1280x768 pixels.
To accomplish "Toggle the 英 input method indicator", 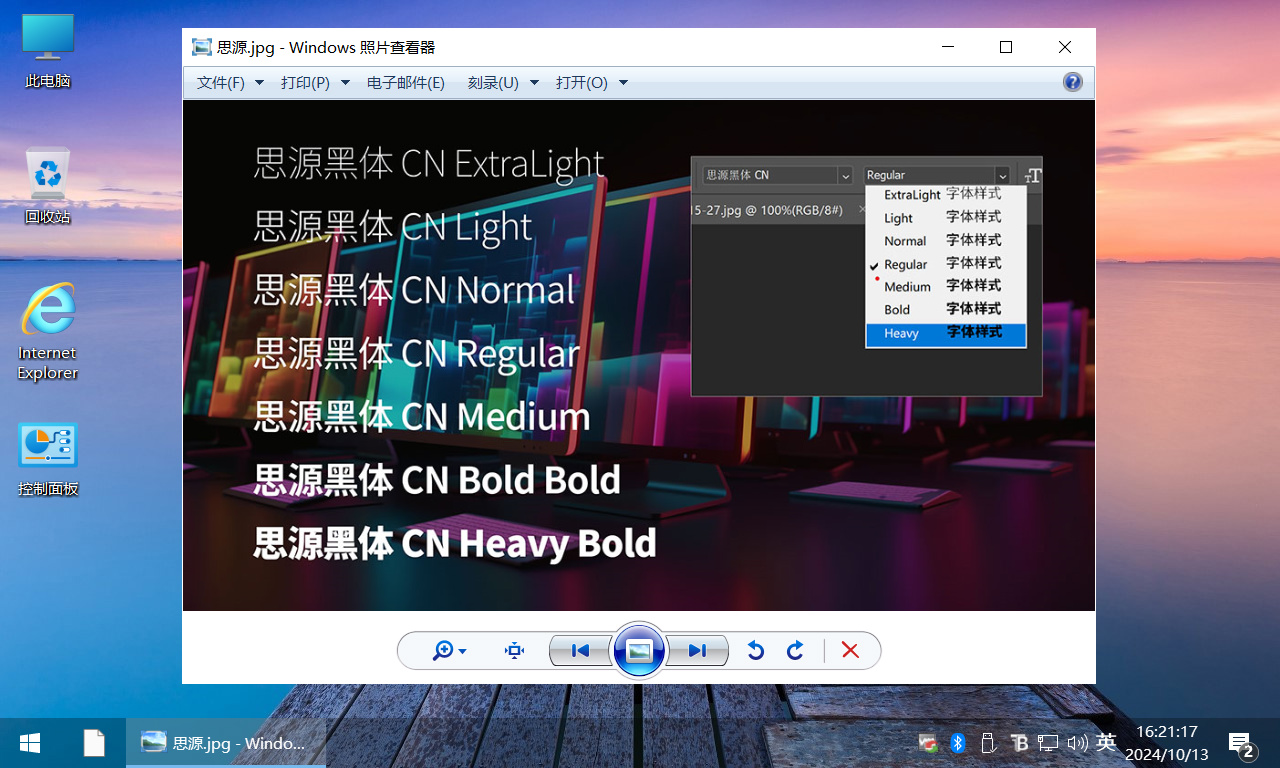I will (x=1106, y=742).
